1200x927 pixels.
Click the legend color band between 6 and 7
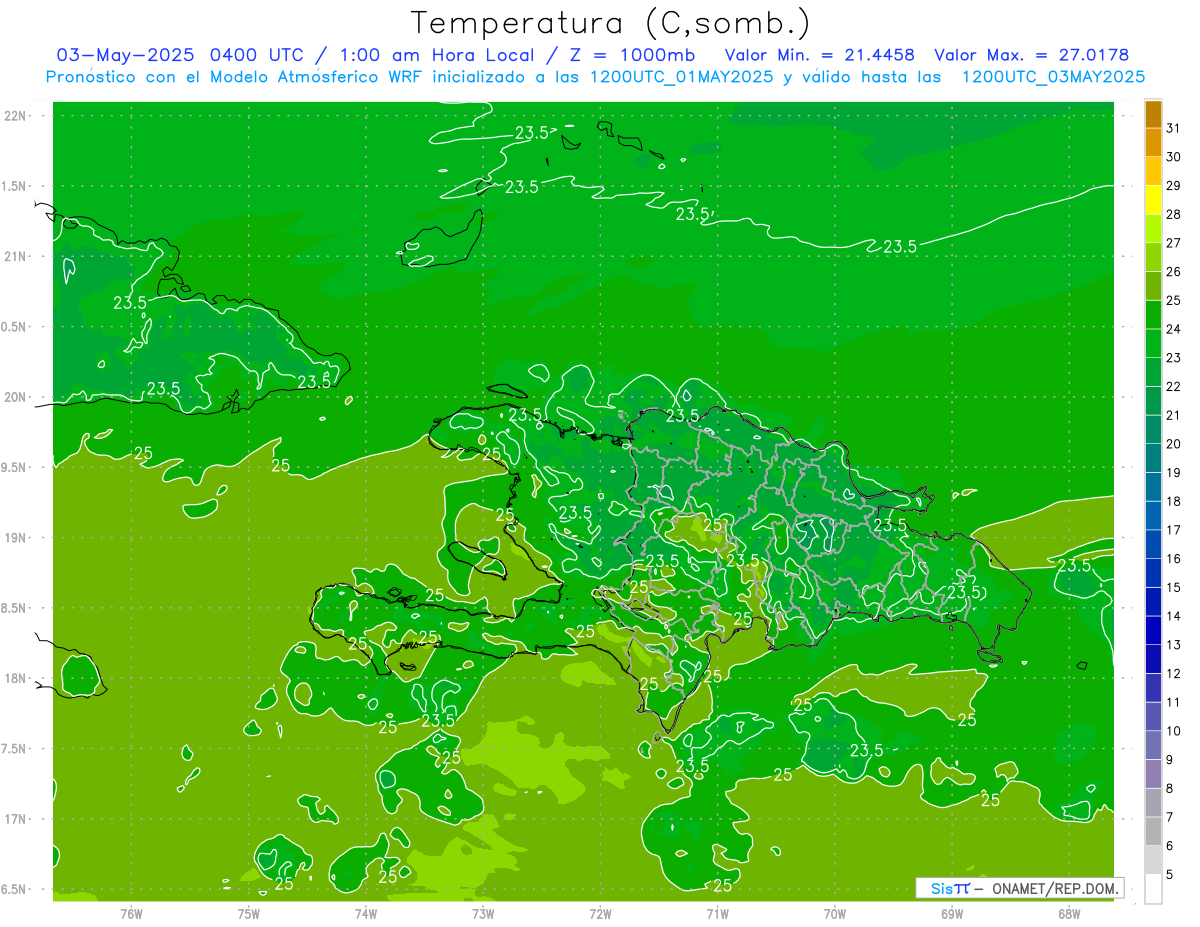pyautogui.click(x=1153, y=832)
